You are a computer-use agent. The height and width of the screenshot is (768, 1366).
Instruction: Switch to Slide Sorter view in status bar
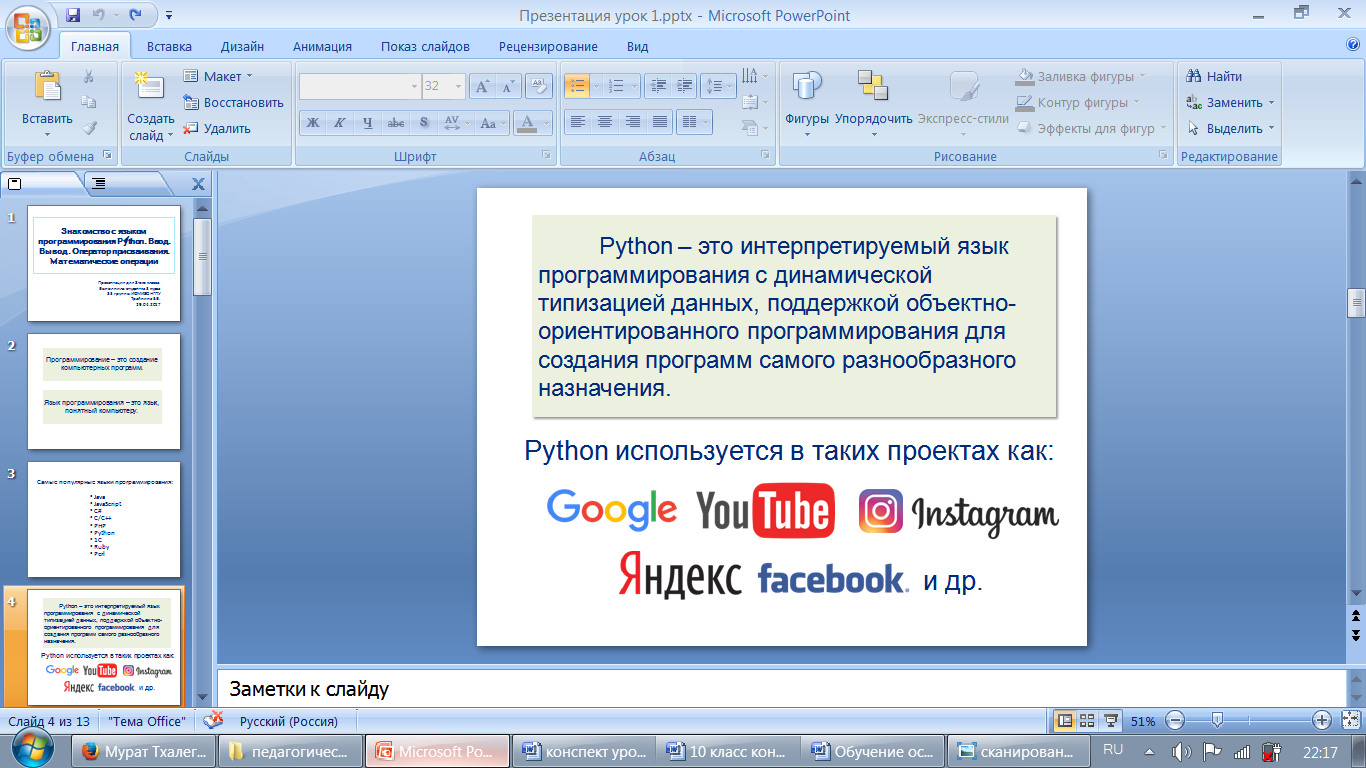pos(1087,720)
